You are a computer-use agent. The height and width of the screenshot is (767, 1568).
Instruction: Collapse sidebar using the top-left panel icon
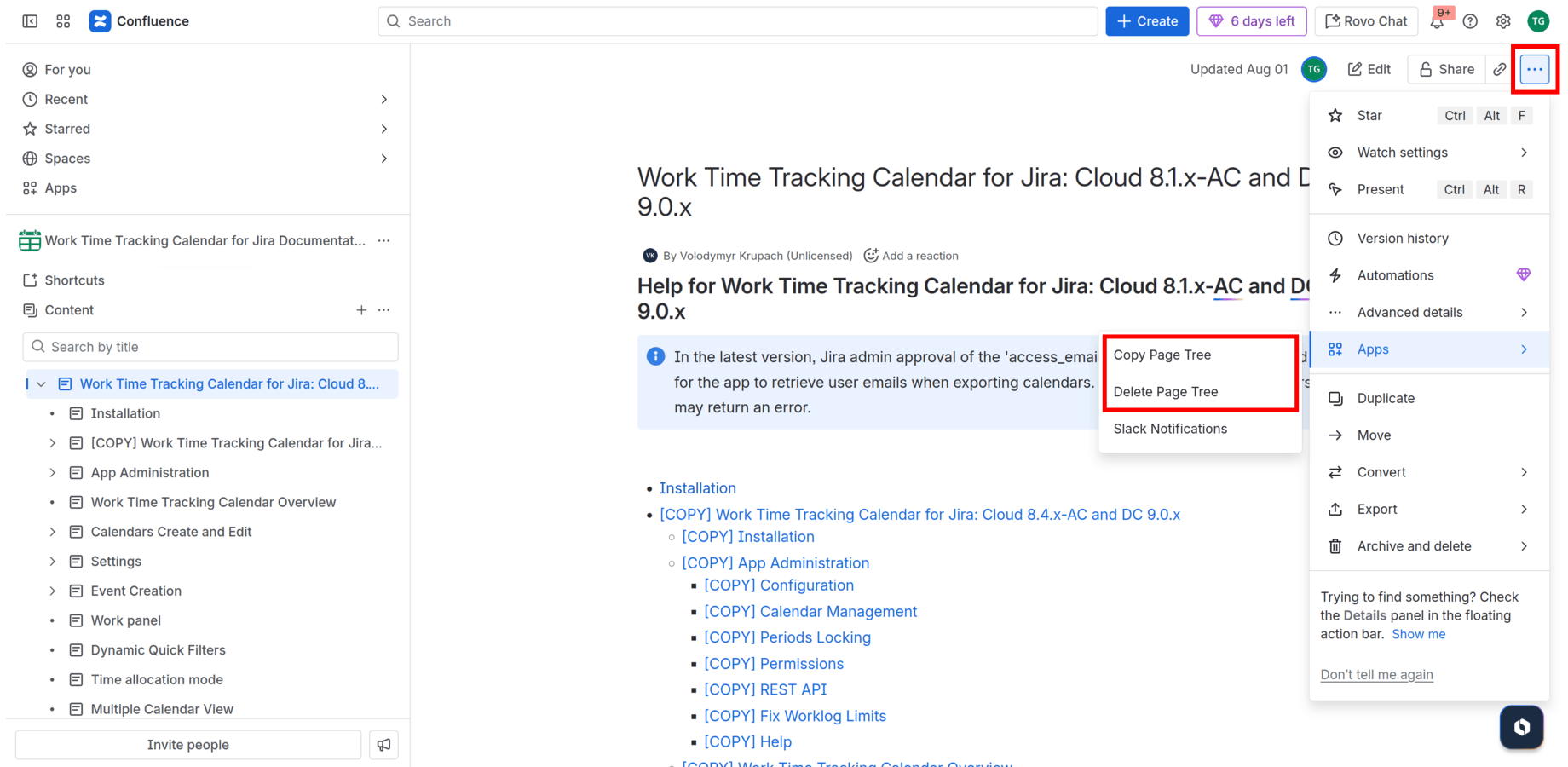coord(30,21)
